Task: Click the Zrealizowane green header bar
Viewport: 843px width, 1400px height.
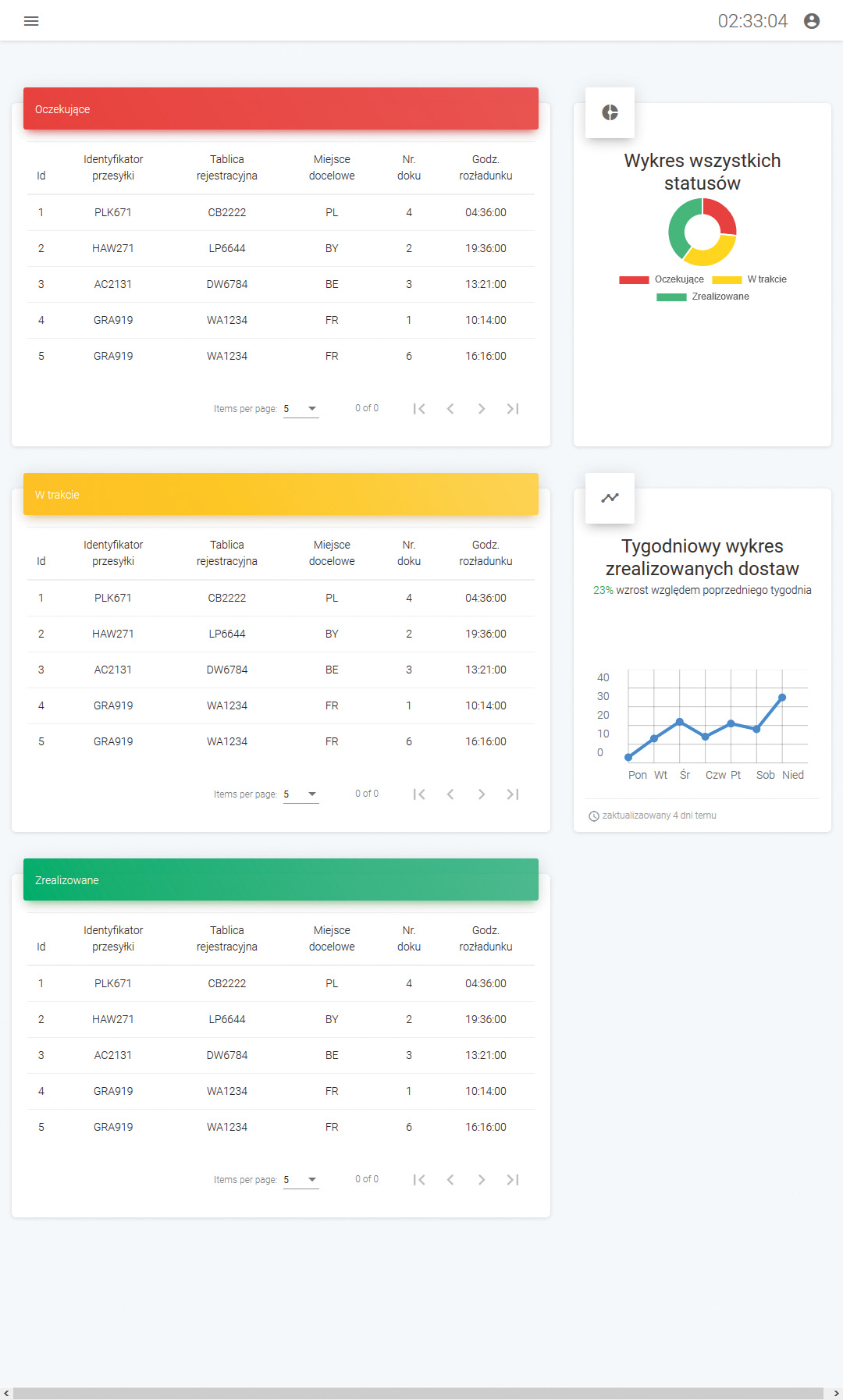Action: point(281,880)
